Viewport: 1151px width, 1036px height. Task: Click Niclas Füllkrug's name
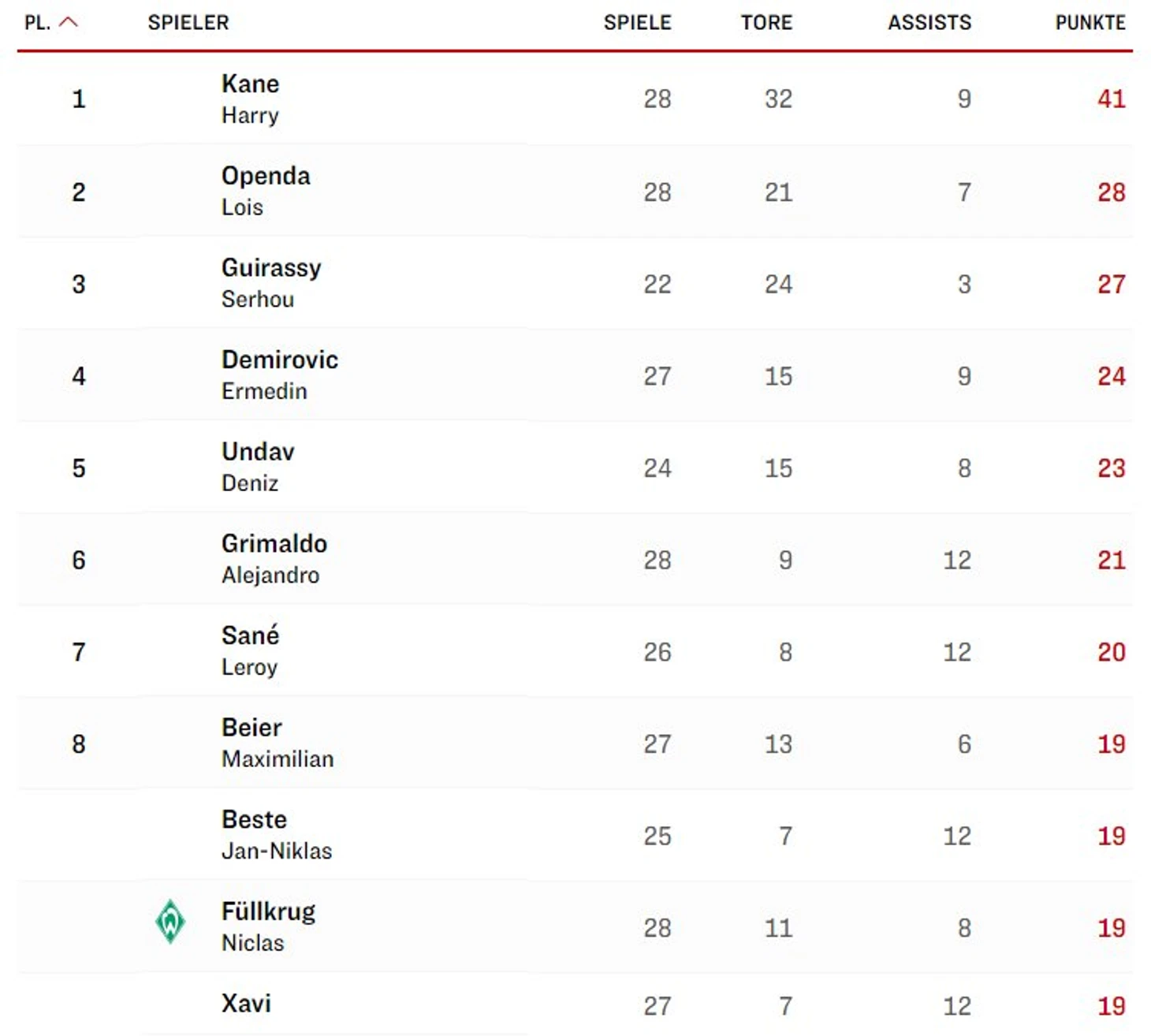tap(268, 927)
